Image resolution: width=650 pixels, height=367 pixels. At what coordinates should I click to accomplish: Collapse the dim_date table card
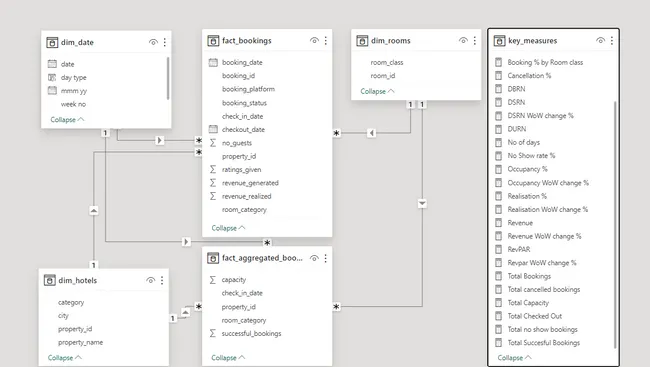click(67, 119)
